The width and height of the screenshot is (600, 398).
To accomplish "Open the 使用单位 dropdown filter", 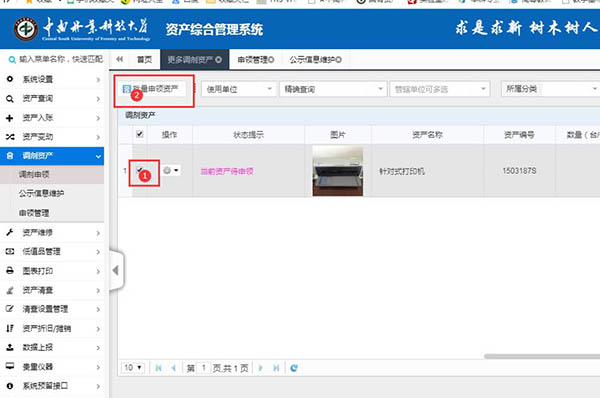I will 238,89.
